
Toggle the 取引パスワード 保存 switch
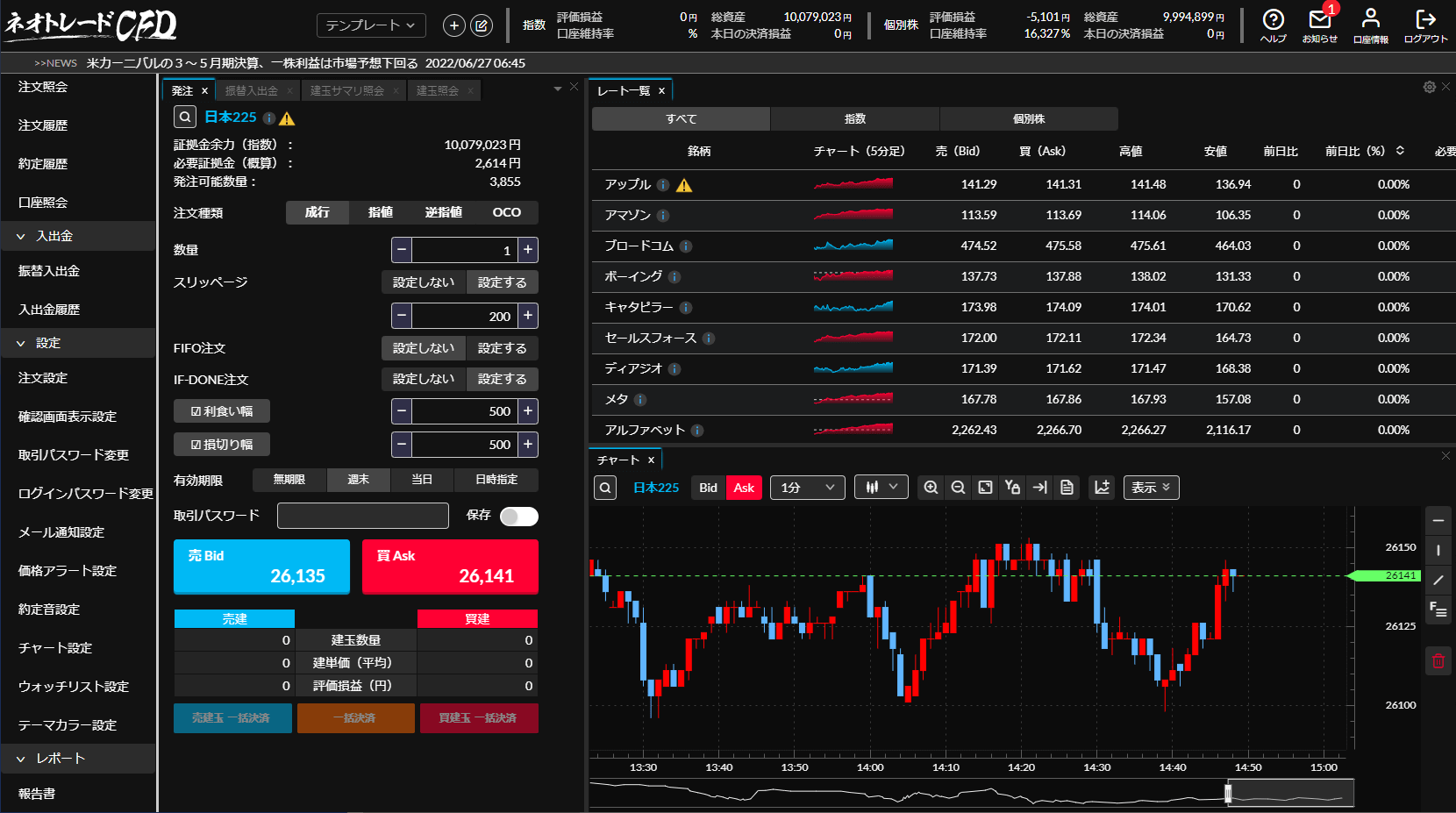pyautogui.click(x=519, y=517)
